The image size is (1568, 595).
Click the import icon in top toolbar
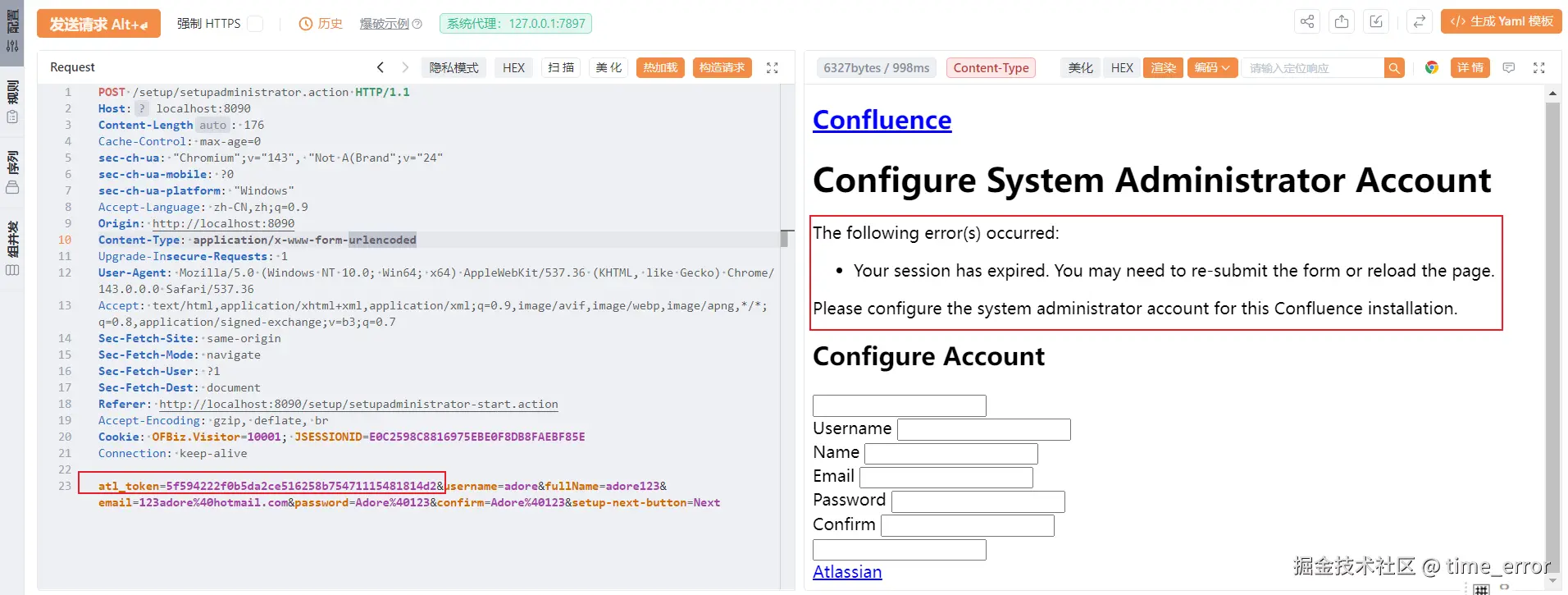tap(1376, 22)
